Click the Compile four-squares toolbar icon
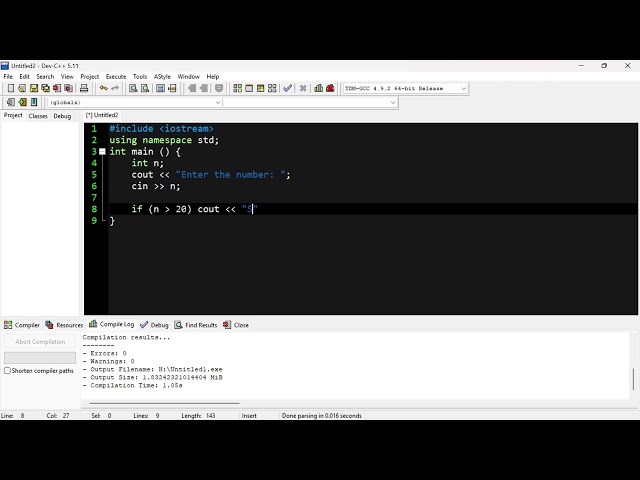 coord(237,88)
